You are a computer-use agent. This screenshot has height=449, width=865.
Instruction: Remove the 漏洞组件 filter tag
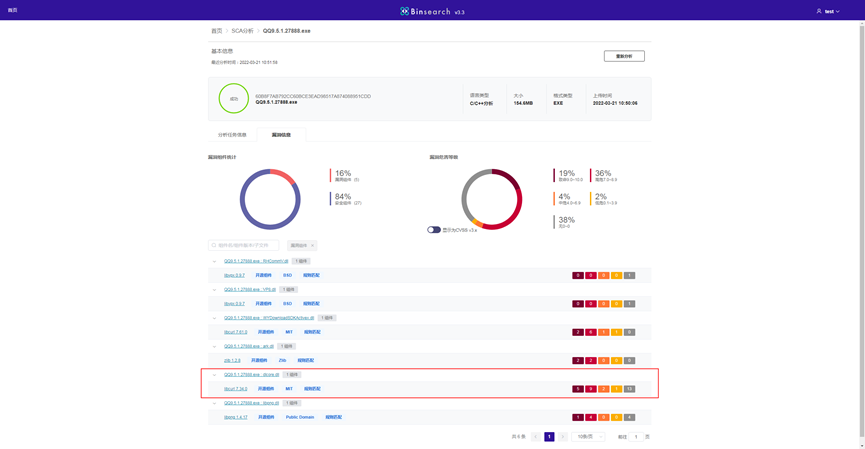tap(312, 245)
